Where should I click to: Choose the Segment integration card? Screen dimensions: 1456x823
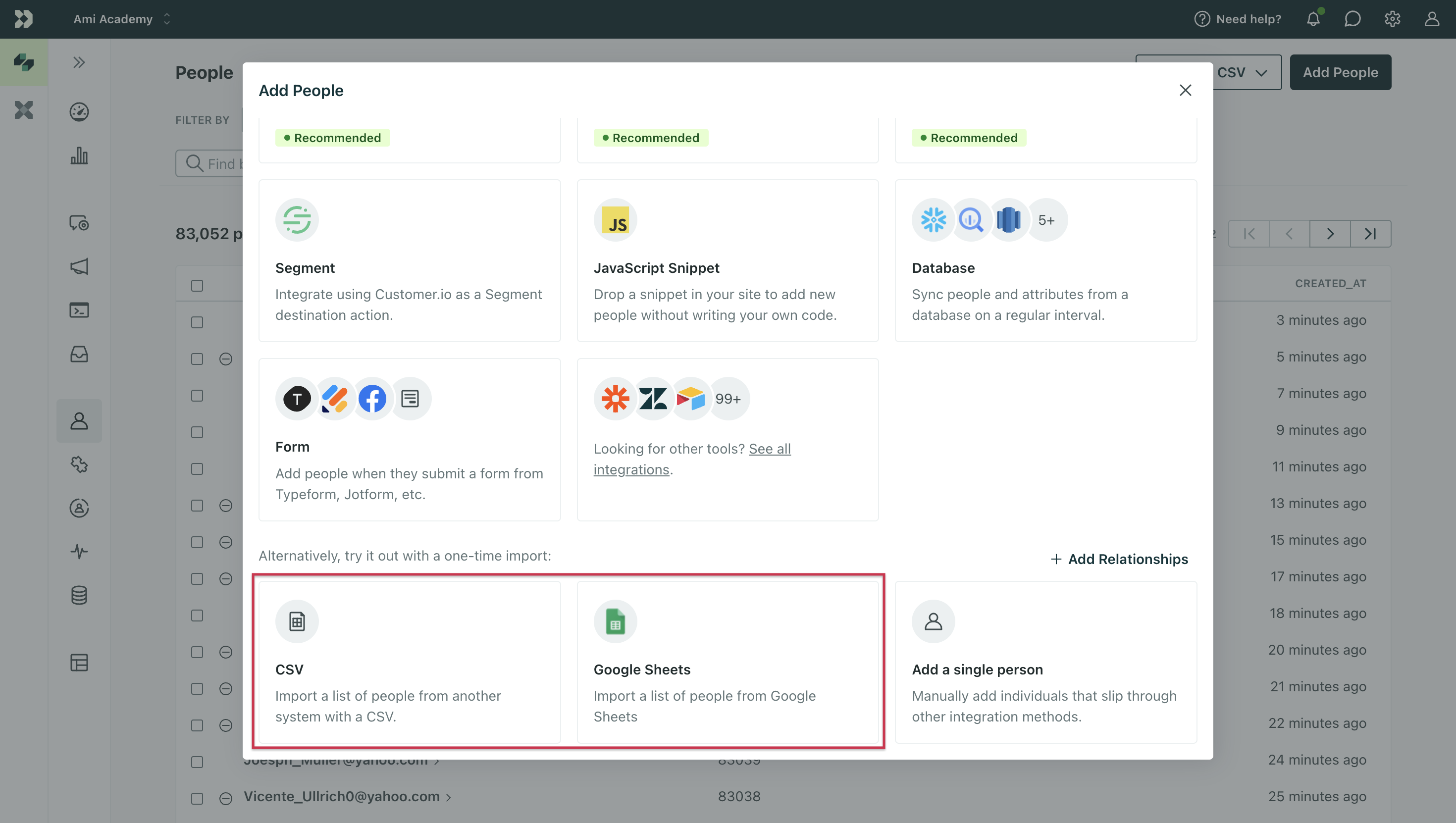[x=409, y=260]
